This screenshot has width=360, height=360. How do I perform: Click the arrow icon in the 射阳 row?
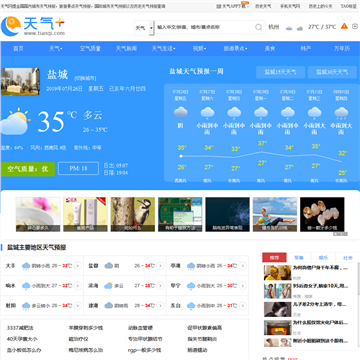point(78,306)
